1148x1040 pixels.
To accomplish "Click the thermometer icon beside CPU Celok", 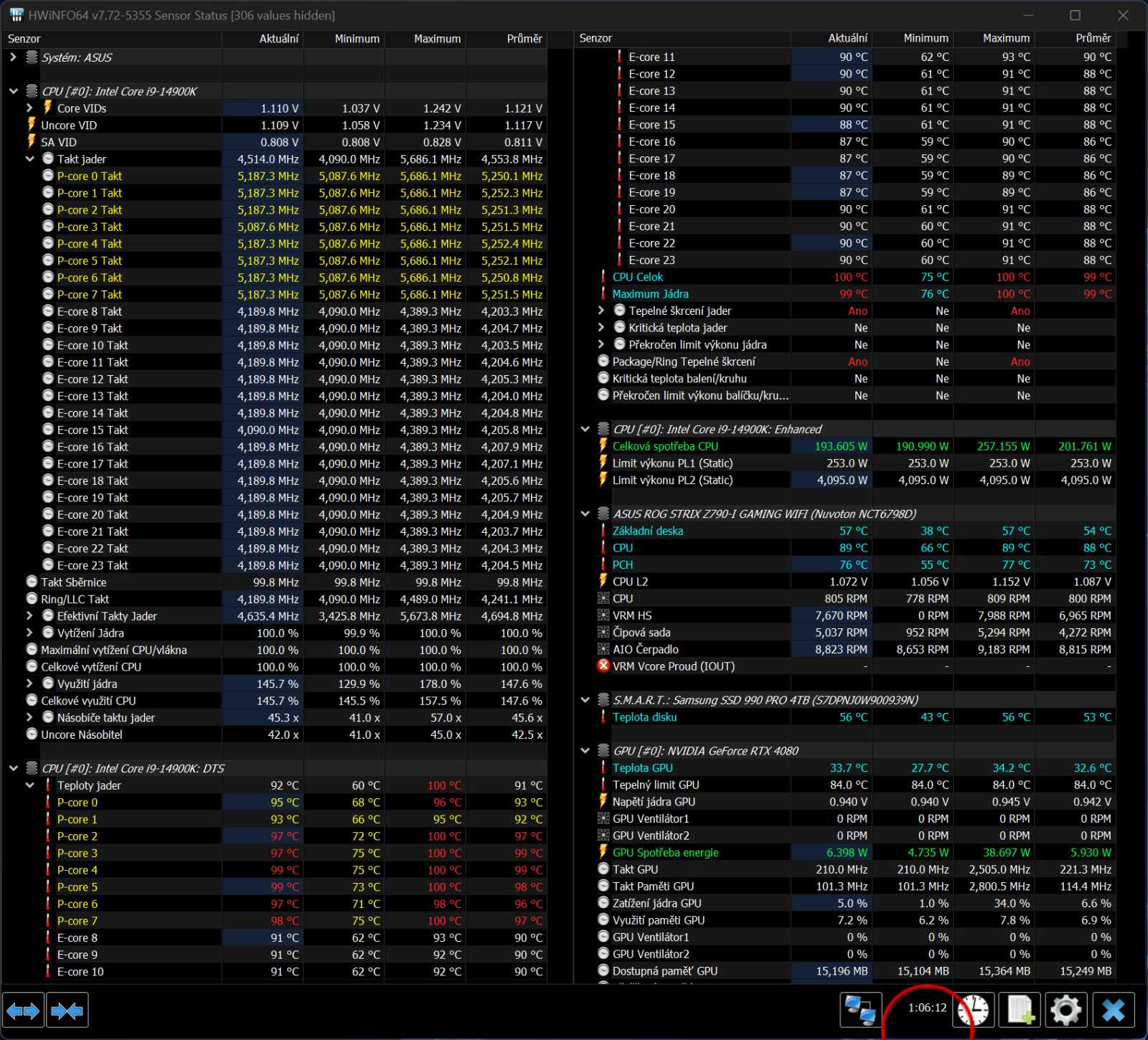I will (603, 277).
